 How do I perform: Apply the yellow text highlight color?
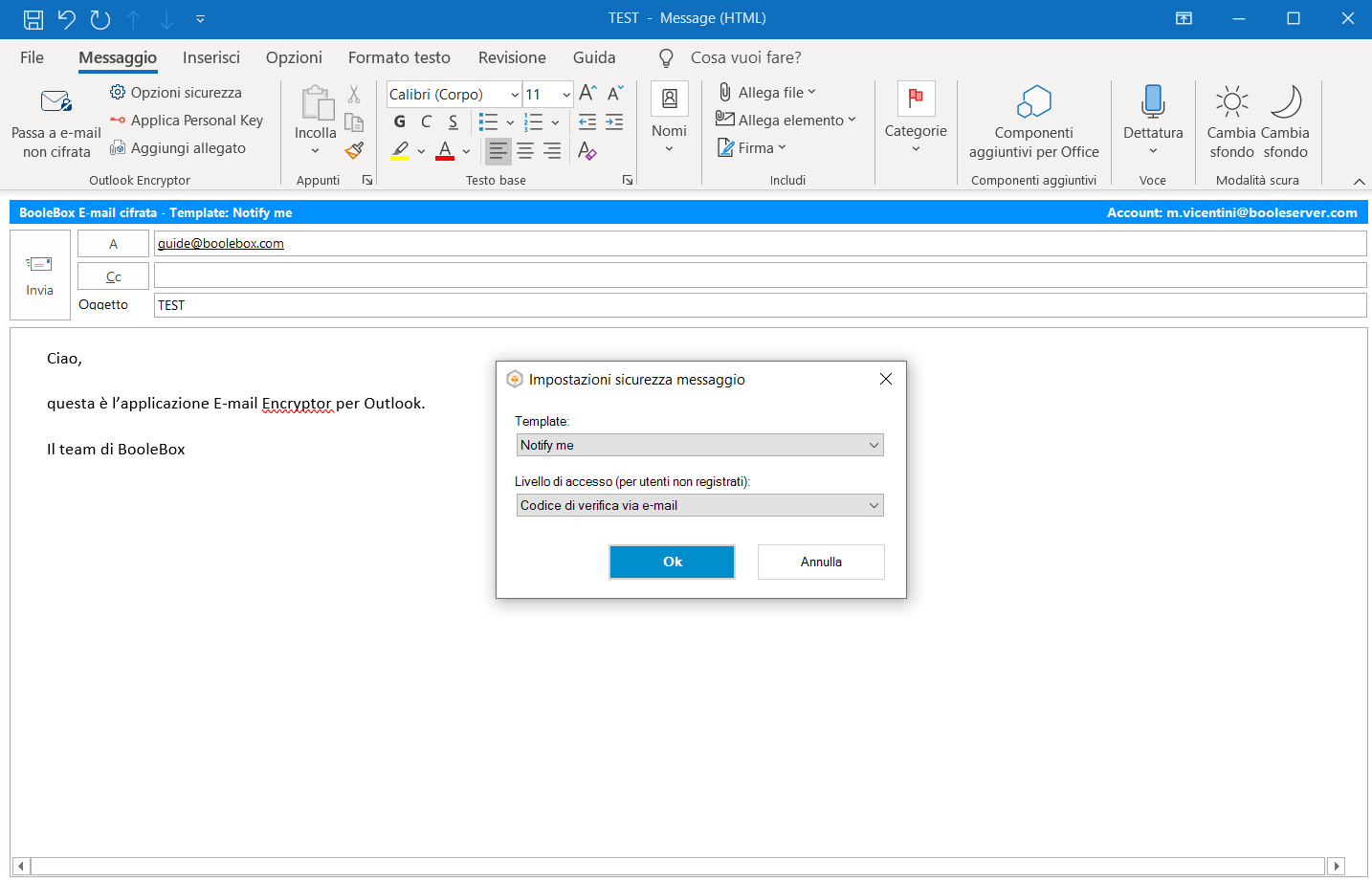pyautogui.click(x=401, y=150)
